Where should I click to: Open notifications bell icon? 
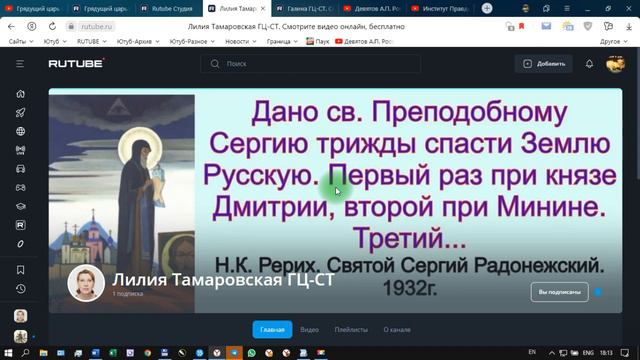click(x=589, y=64)
